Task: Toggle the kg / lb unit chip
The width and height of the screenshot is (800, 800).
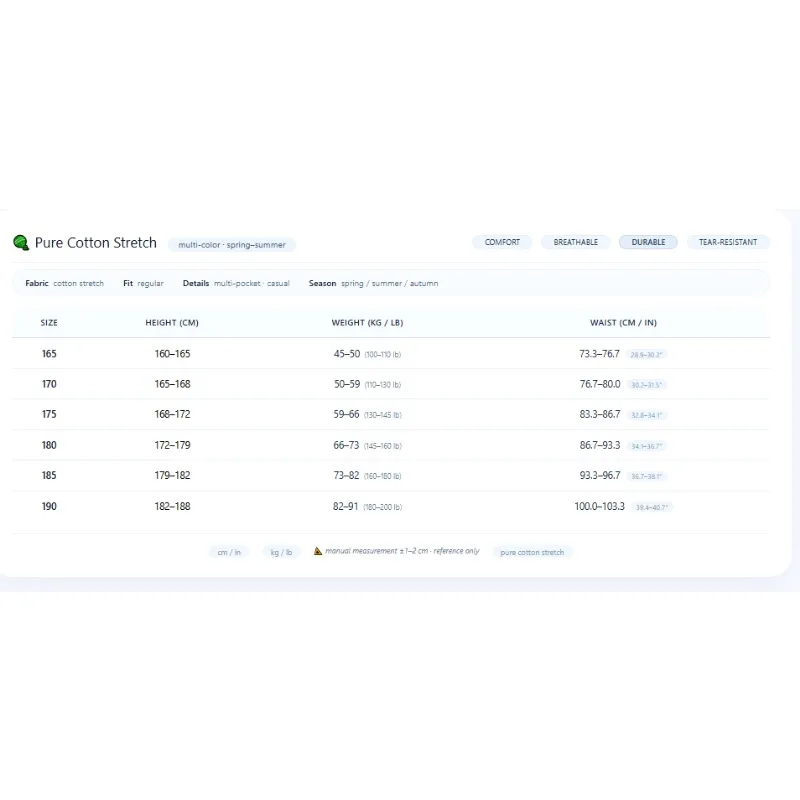Action: [281, 553]
